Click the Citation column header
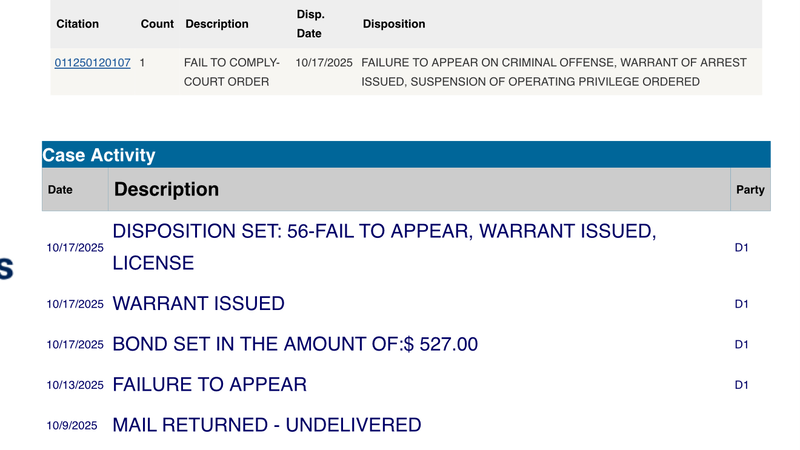The height and width of the screenshot is (450, 800). click(77, 23)
